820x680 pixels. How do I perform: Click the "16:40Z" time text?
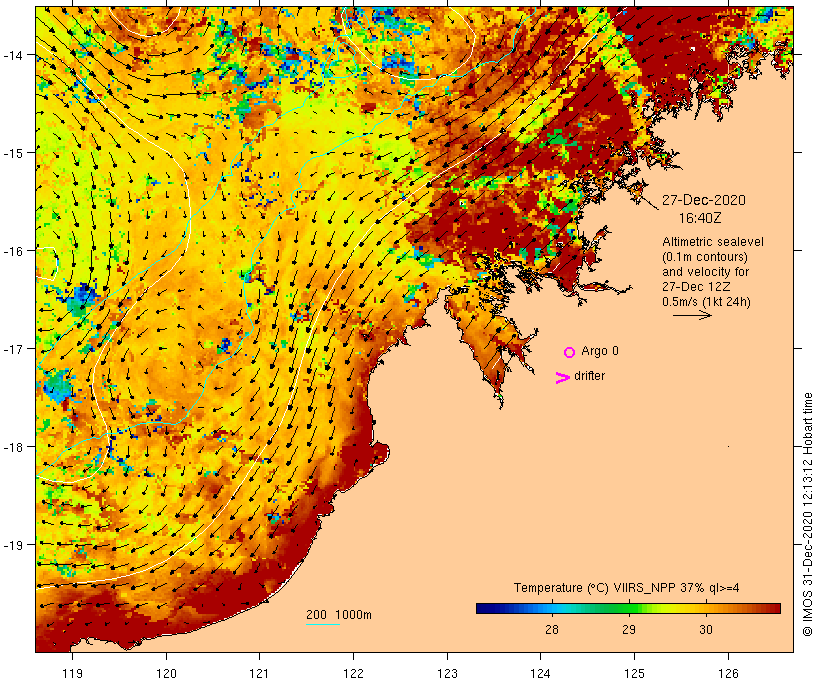coord(700,218)
